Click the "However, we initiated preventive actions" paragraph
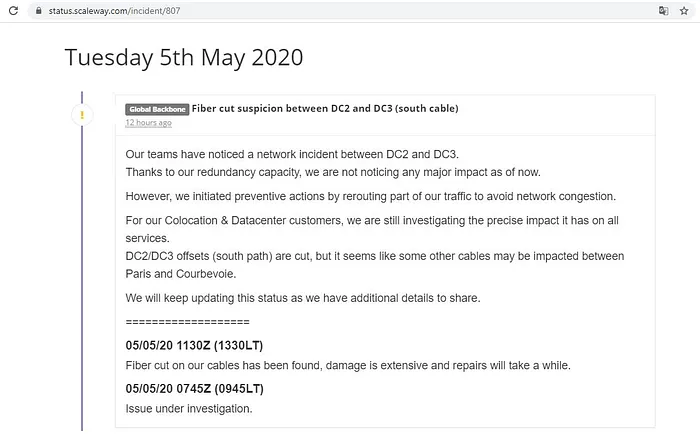Viewport: 700px width, 441px height. 370,195
